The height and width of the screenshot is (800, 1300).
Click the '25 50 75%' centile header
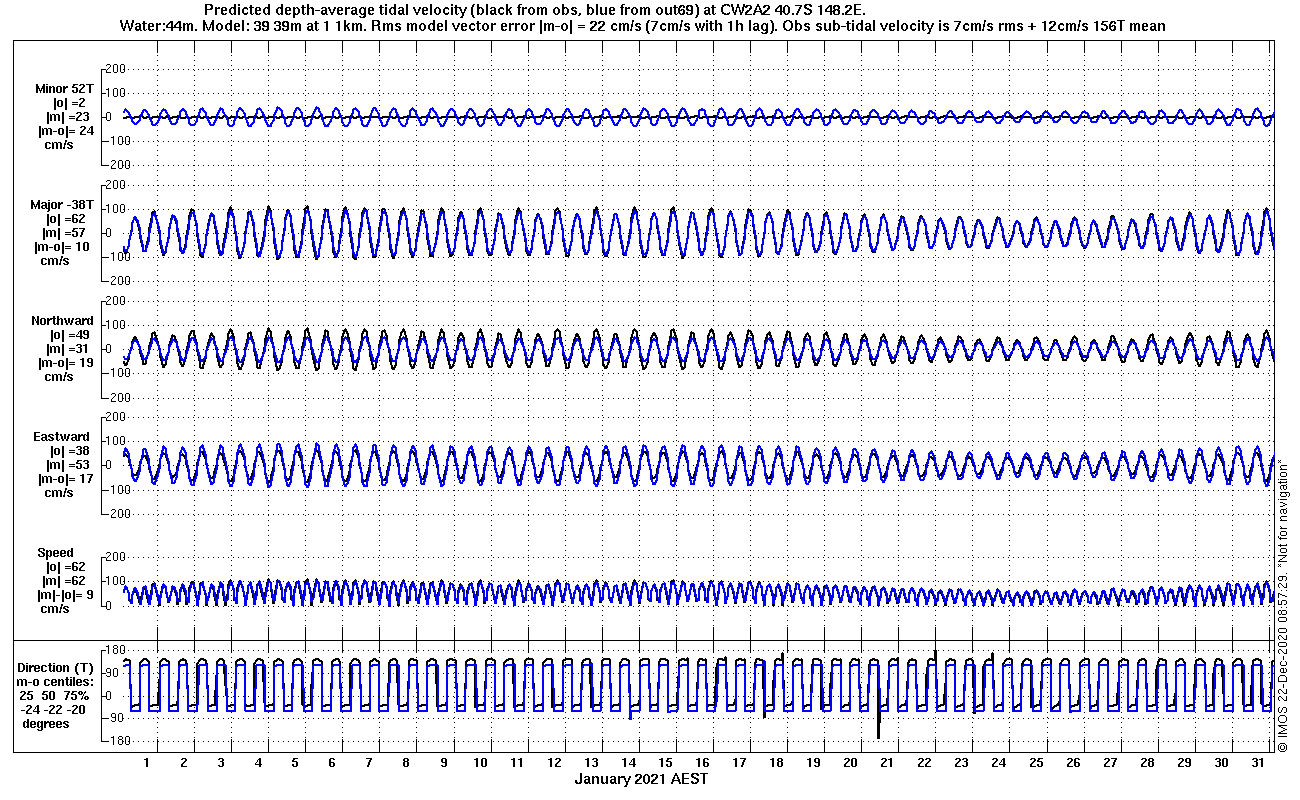tap(55, 695)
